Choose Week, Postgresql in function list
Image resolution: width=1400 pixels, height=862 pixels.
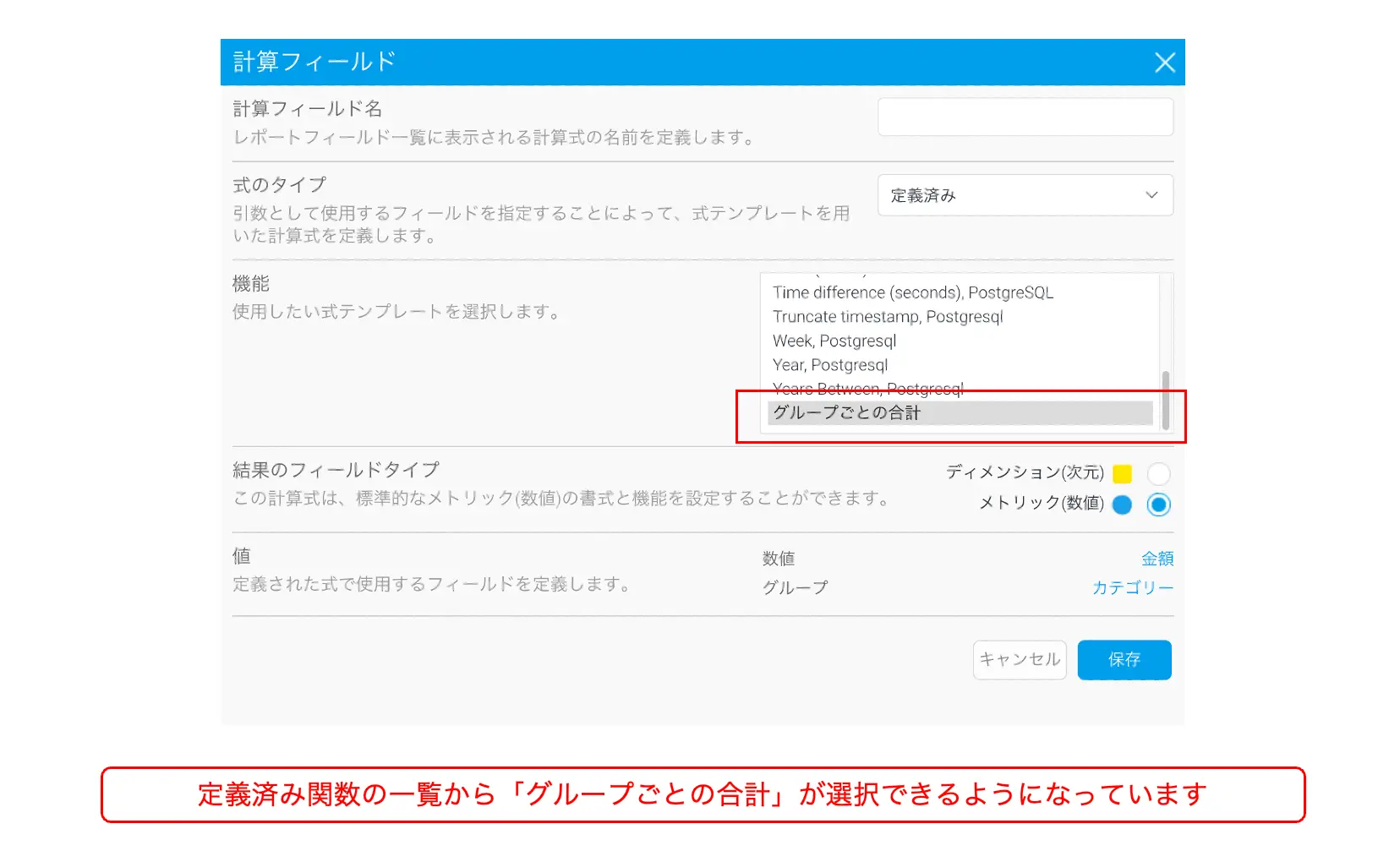(x=834, y=341)
